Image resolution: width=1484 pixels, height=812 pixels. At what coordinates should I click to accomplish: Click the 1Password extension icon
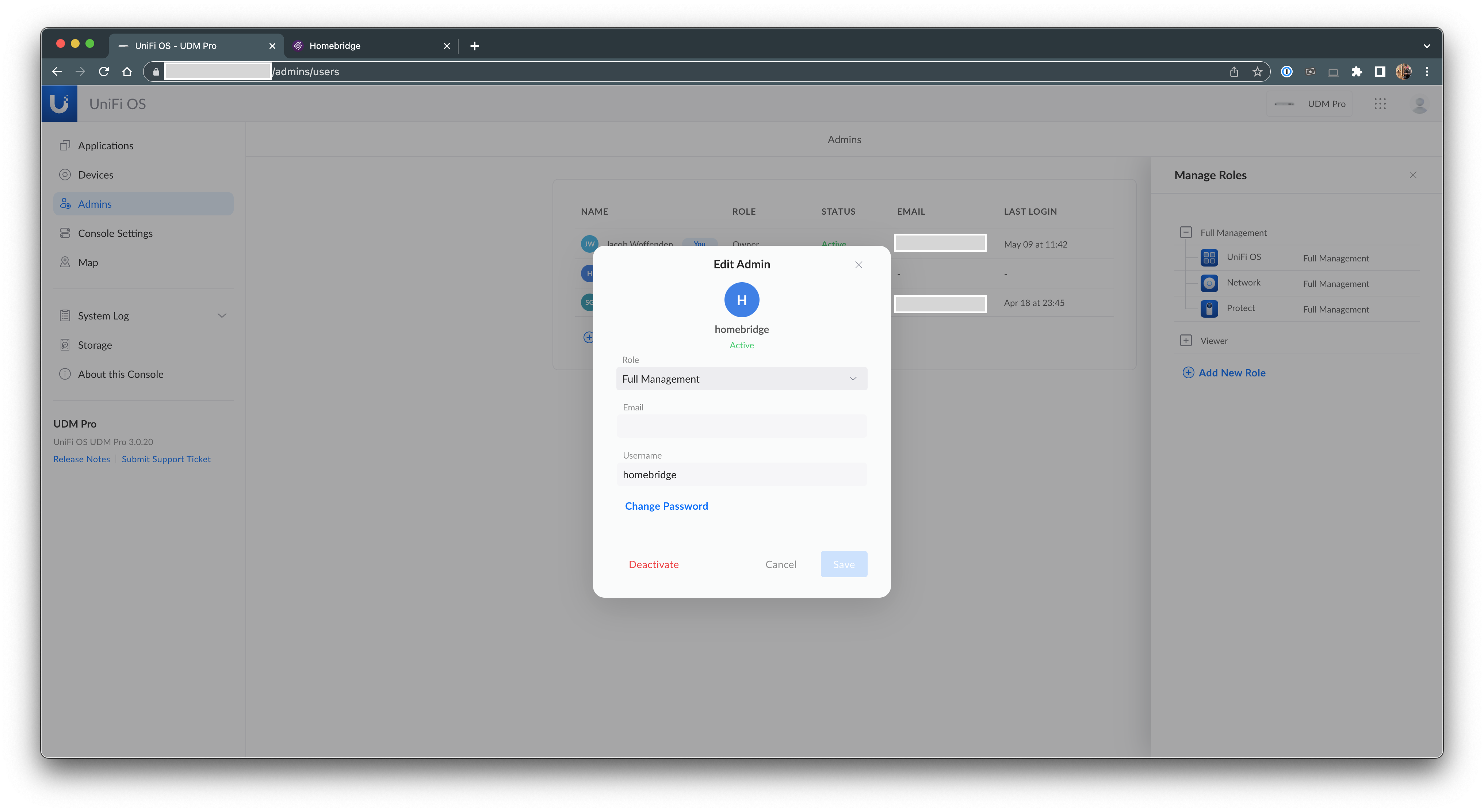(1286, 72)
